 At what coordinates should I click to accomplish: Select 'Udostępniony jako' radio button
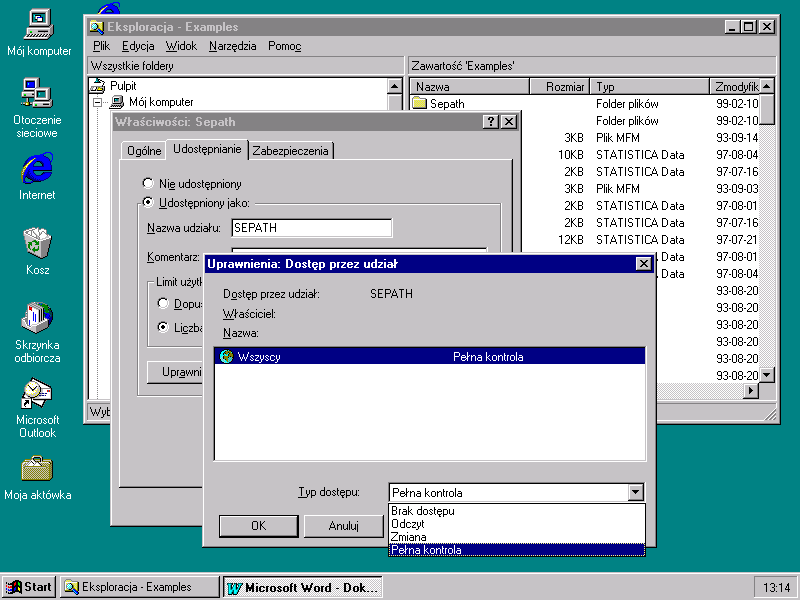[149, 203]
